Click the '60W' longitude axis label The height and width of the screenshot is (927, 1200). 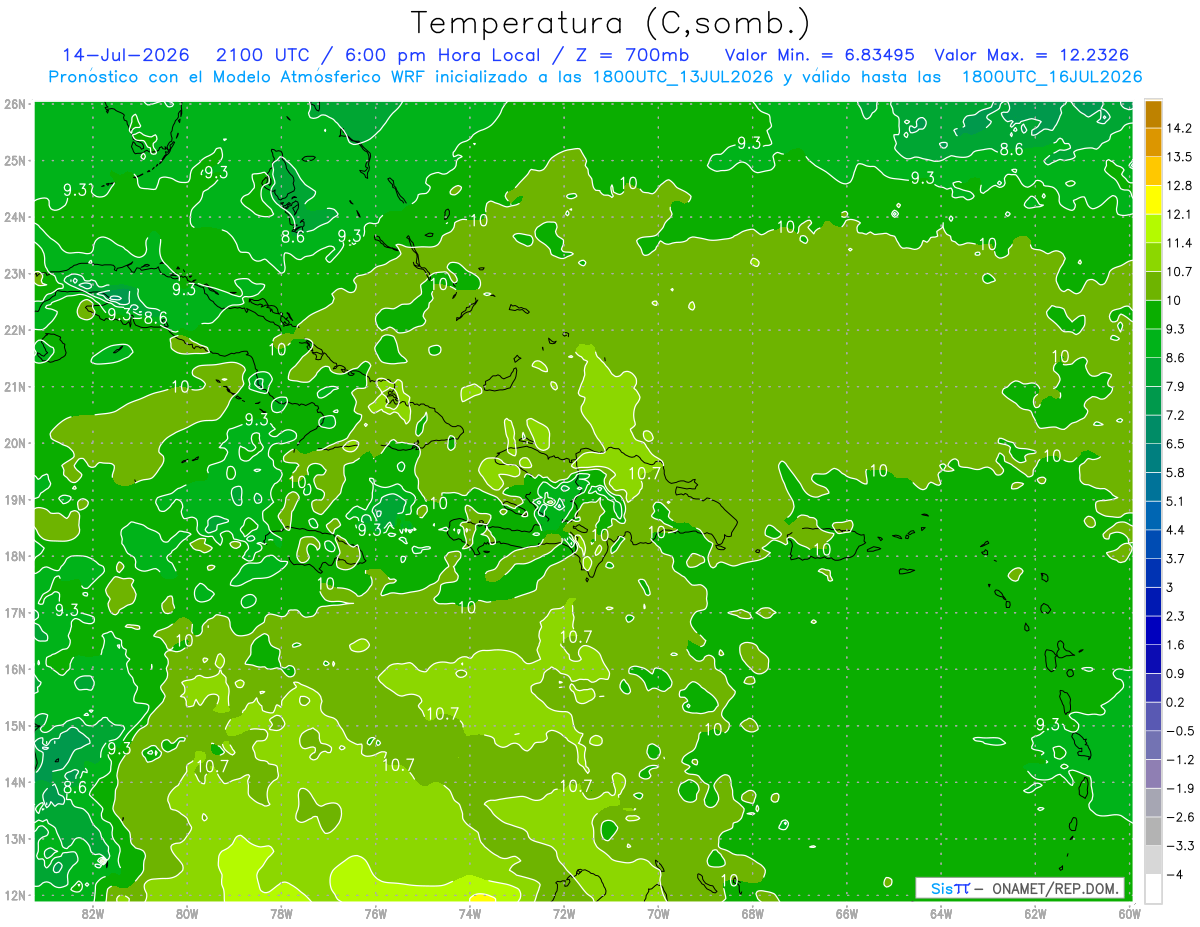coord(1129,914)
